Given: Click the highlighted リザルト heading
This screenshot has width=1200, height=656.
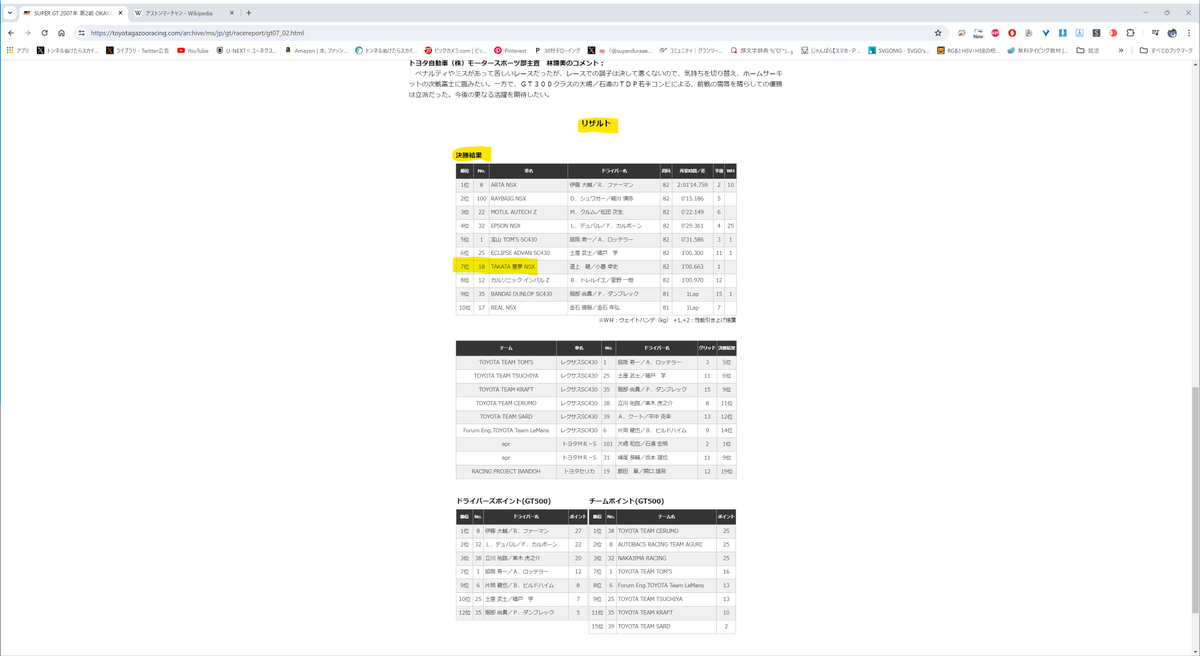Looking at the screenshot, I should 596,123.
